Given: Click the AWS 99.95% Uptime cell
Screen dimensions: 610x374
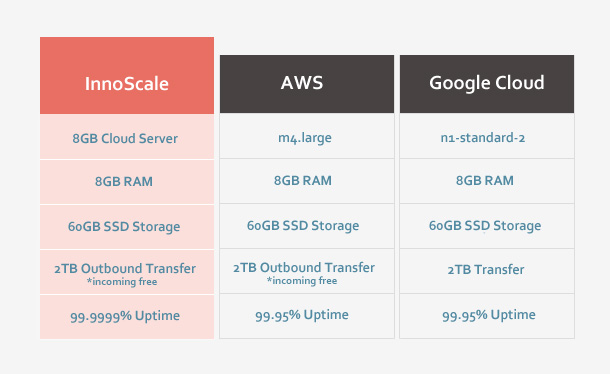Looking at the screenshot, I should click(307, 316).
